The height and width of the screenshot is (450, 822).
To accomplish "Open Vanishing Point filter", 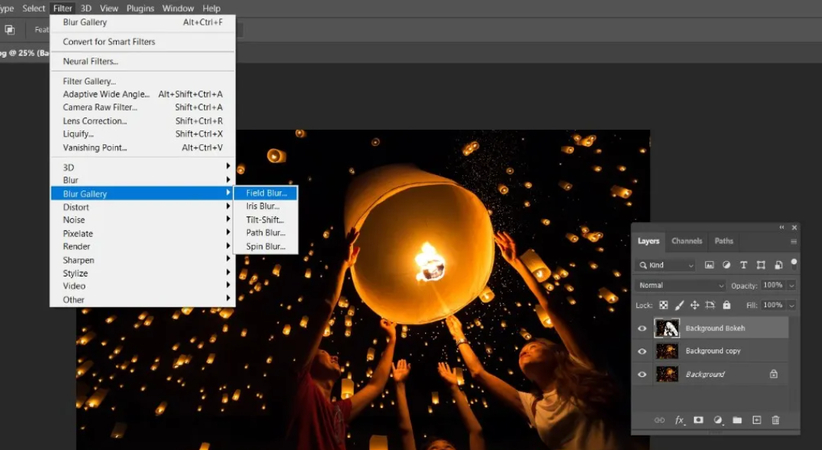I will coord(143,147).
